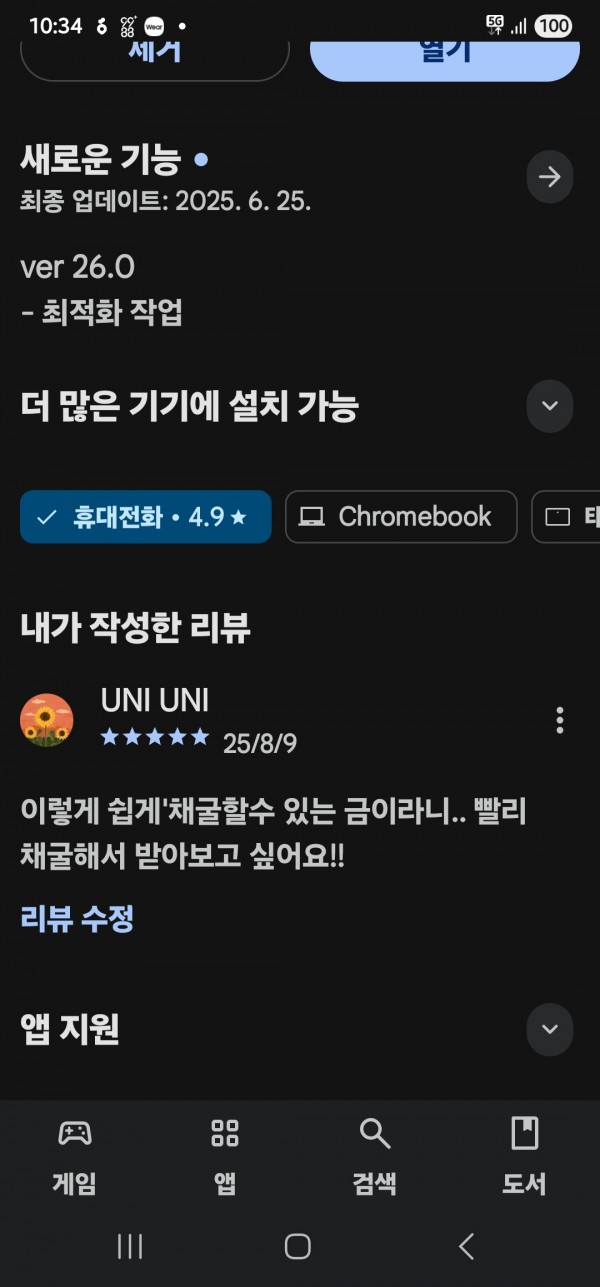Expand the 더 많은 기기에 설치 가능 section
This screenshot has height=1287, width=600.
pos(549,406)
